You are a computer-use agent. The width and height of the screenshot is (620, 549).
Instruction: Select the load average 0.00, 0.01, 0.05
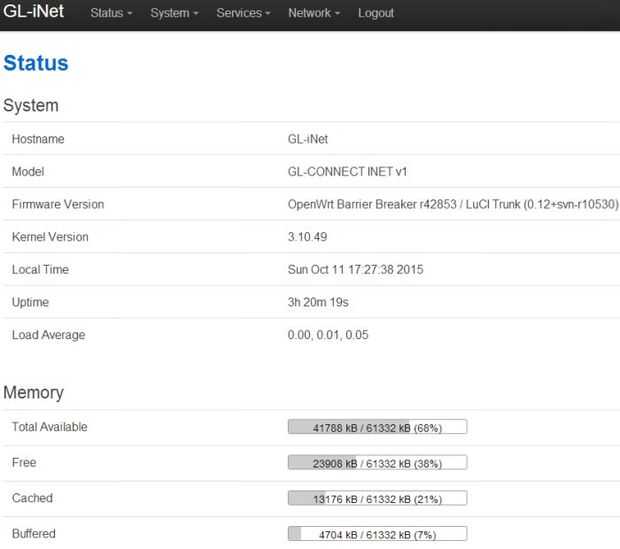click(x=328, y=335)
